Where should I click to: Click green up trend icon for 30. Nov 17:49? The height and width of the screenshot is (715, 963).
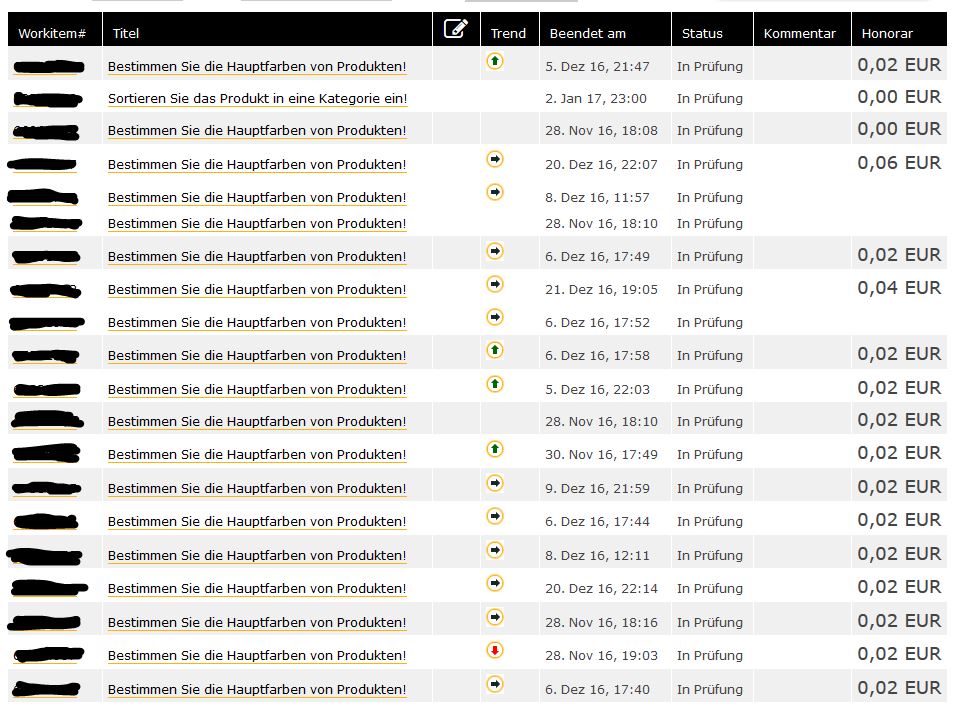click(x=495, y=449)
